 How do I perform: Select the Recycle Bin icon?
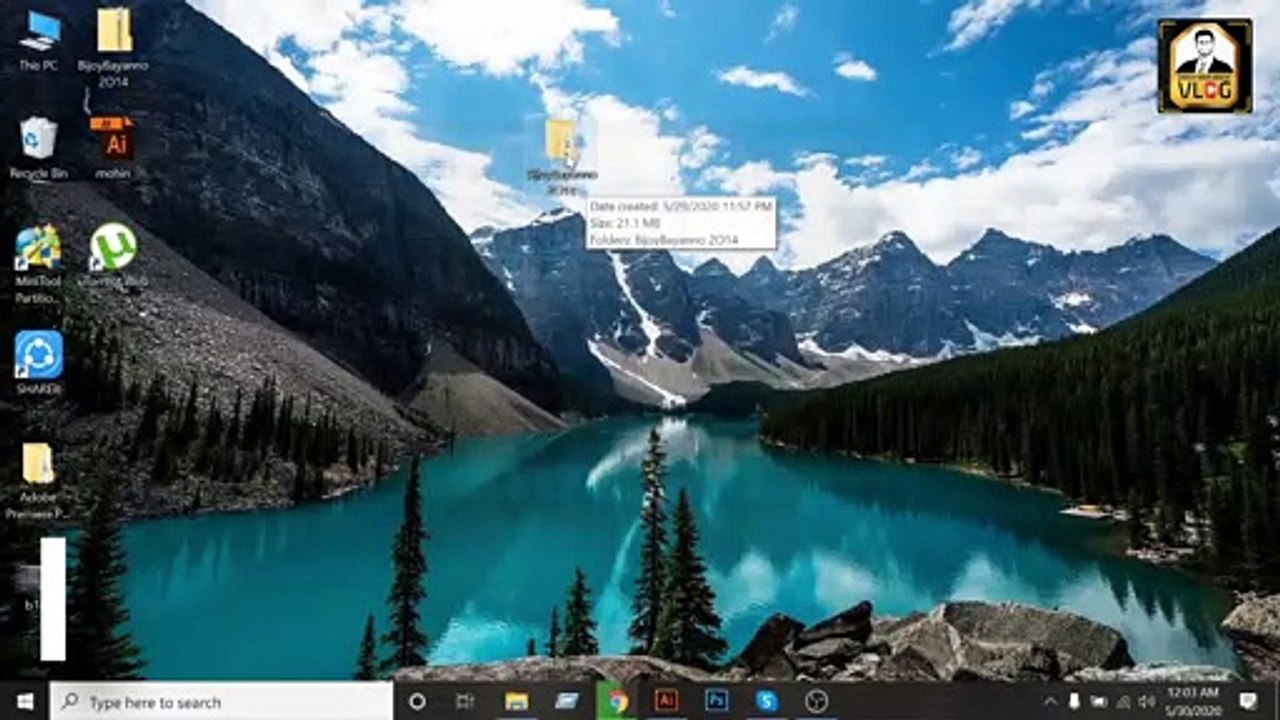pyautogui.click(x=38, y=146)
